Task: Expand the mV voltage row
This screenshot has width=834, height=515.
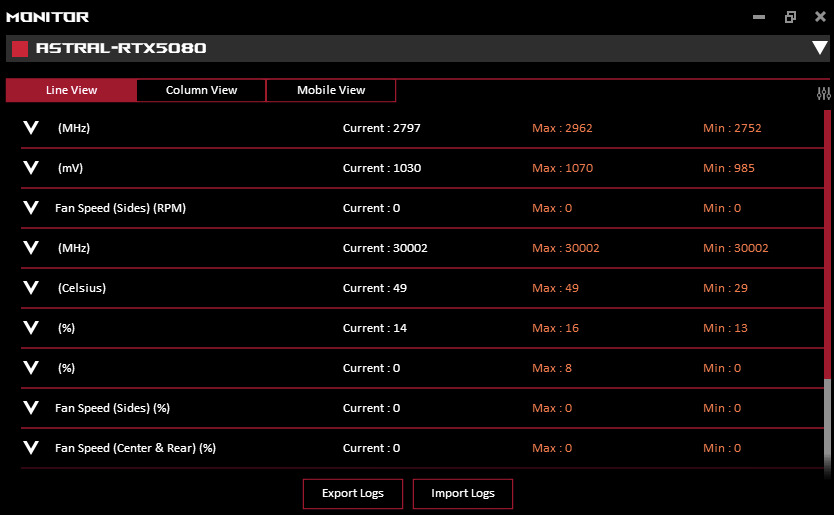Action: click(x=31, y=168)
